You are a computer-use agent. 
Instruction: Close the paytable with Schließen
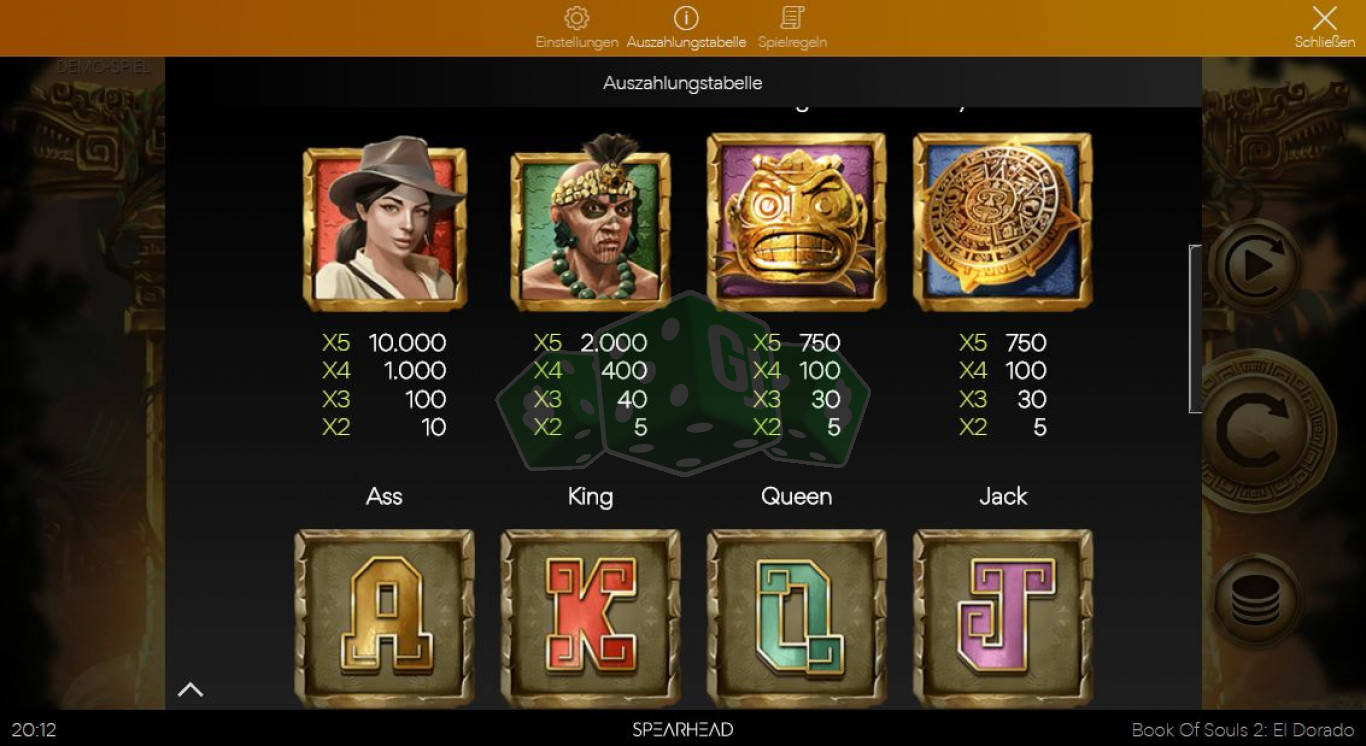tap(1324, 27)
